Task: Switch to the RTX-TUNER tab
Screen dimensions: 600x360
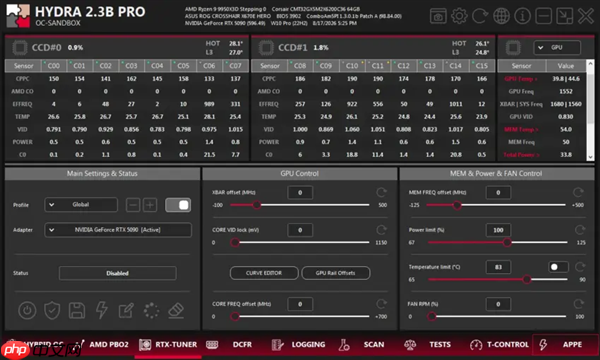Action: 168,344
